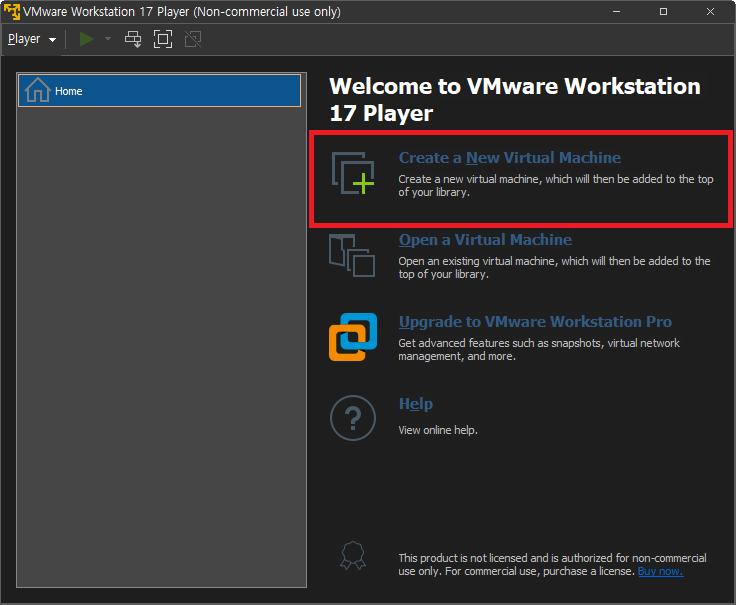Screen dimensions: 736x605
Task: Enter full screen mode via toolbar icon
Action: coord(163,39)
